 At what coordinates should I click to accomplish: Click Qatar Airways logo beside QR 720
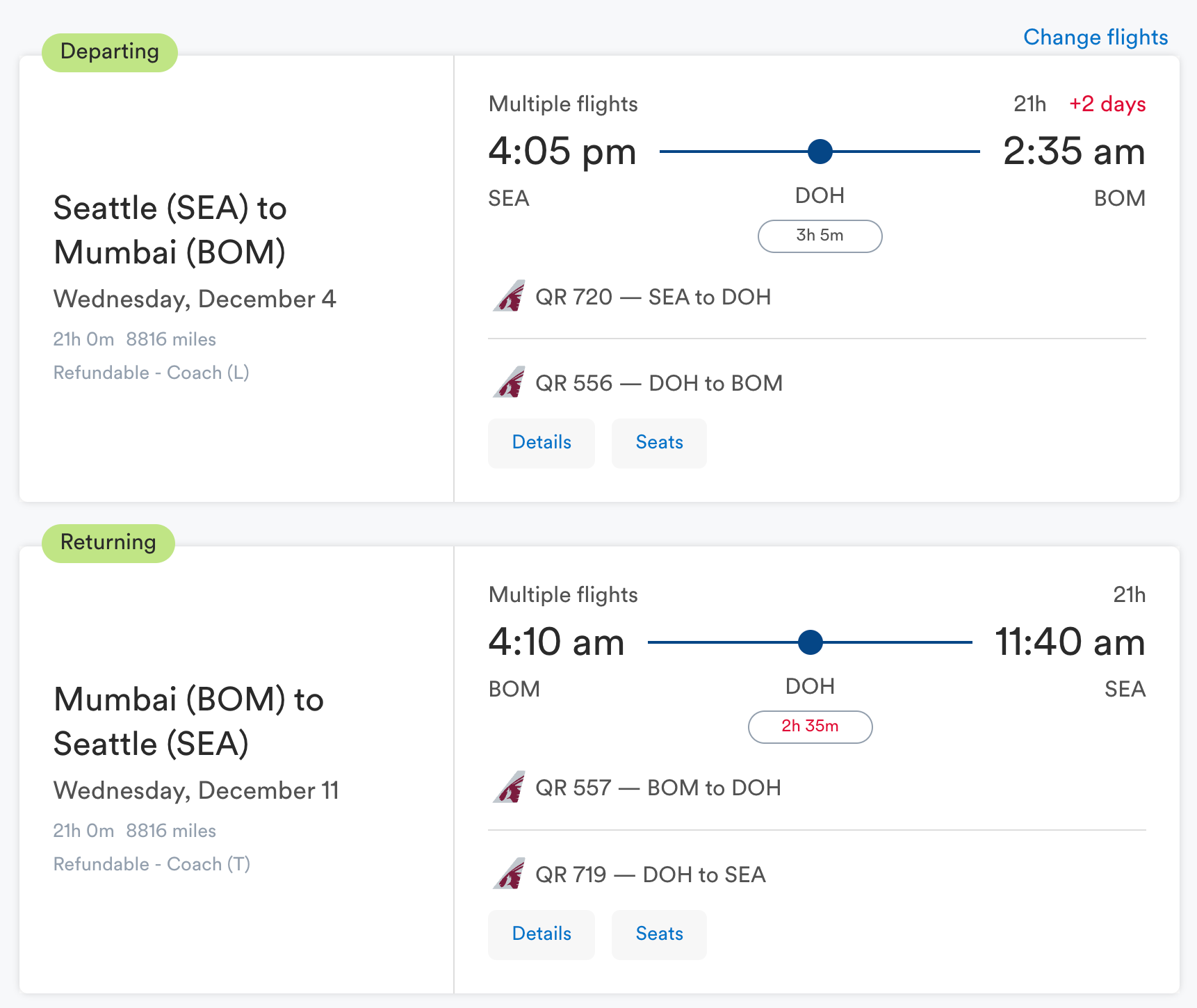pos(509,297)
